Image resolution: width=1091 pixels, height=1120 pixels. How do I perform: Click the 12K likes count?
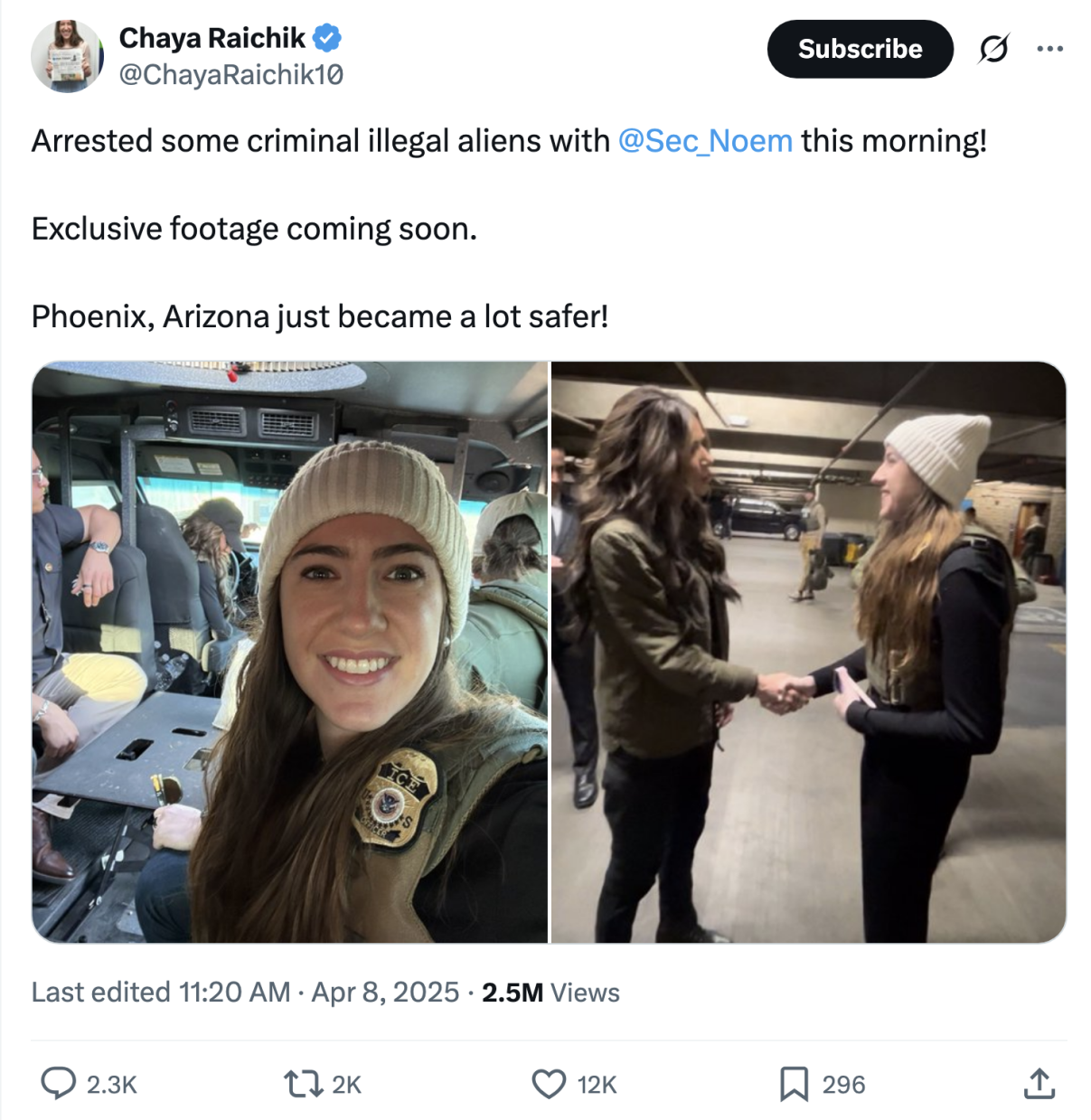click(x=597, y=1084)
